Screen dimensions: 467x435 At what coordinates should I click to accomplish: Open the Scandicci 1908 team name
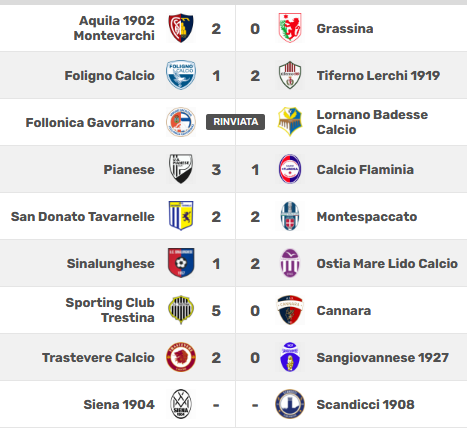click(x=365, y=404)
